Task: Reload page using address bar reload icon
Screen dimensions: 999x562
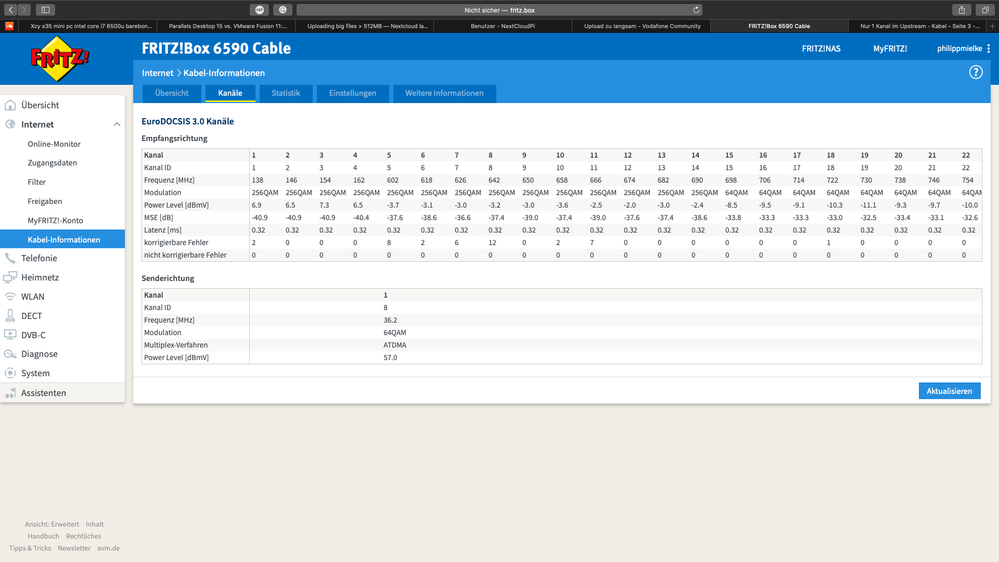Action: (696, 10)
